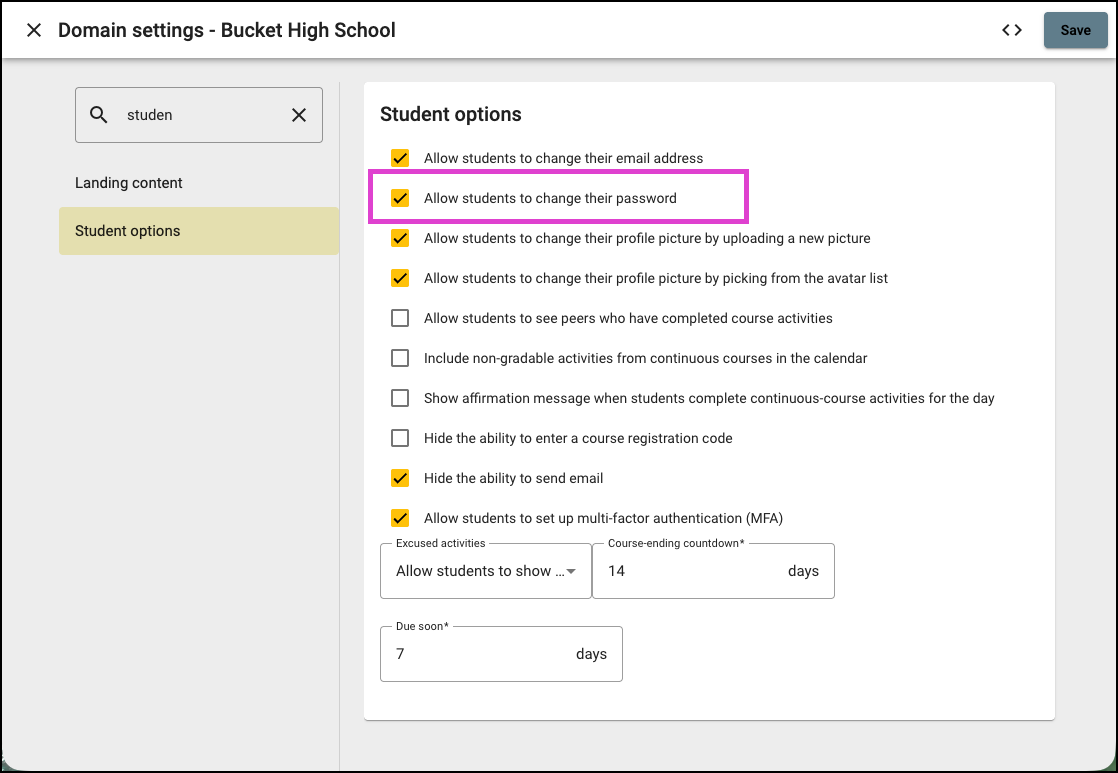Enable non-gradable activities in calendar
This screenshot has height=773, width=1118.
(400, 358)
